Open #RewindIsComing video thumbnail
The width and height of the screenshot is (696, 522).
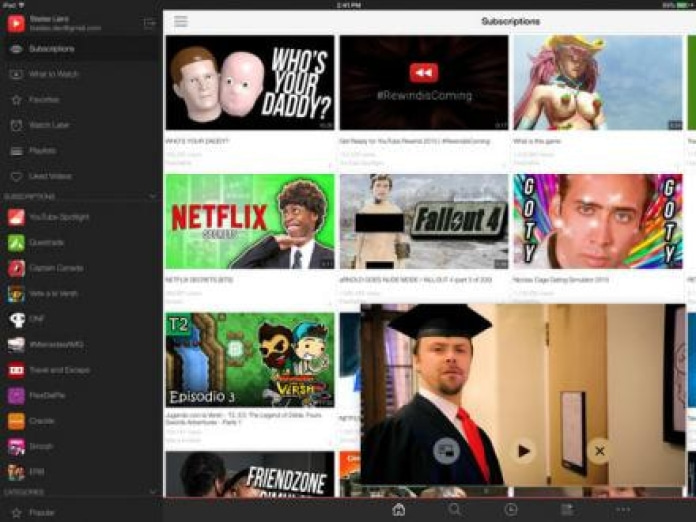pyautogui.click(x=424, y=83)
